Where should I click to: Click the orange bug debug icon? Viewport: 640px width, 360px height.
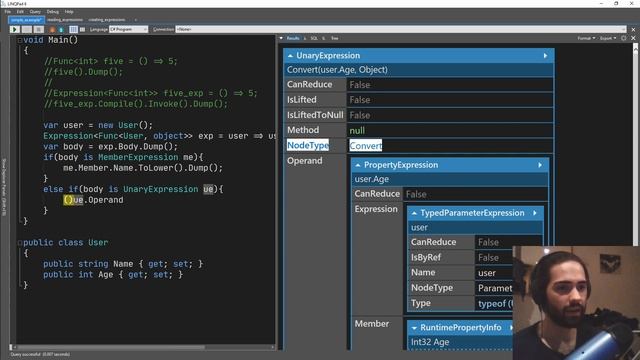52,29
